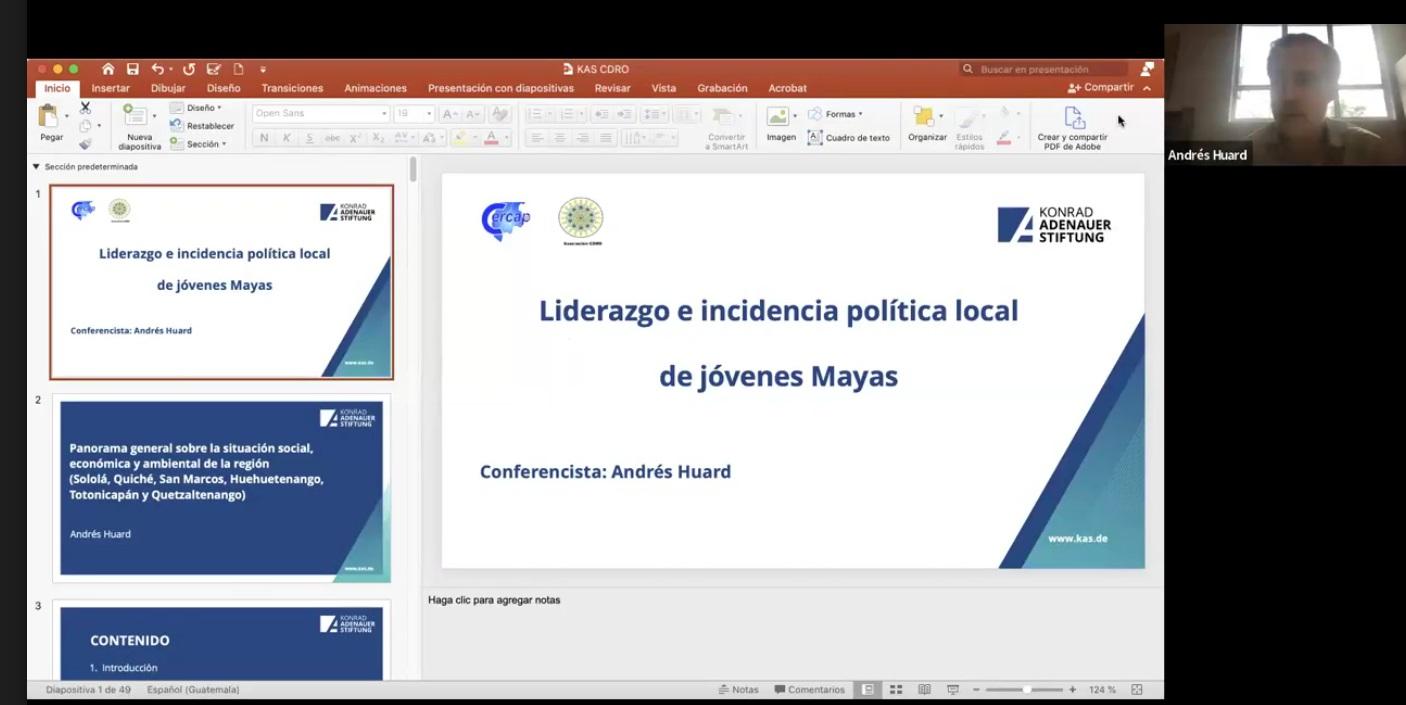Click the fit slide to window icon
This screenshot has height=705, width=1406.
[x=1137, y=690]
